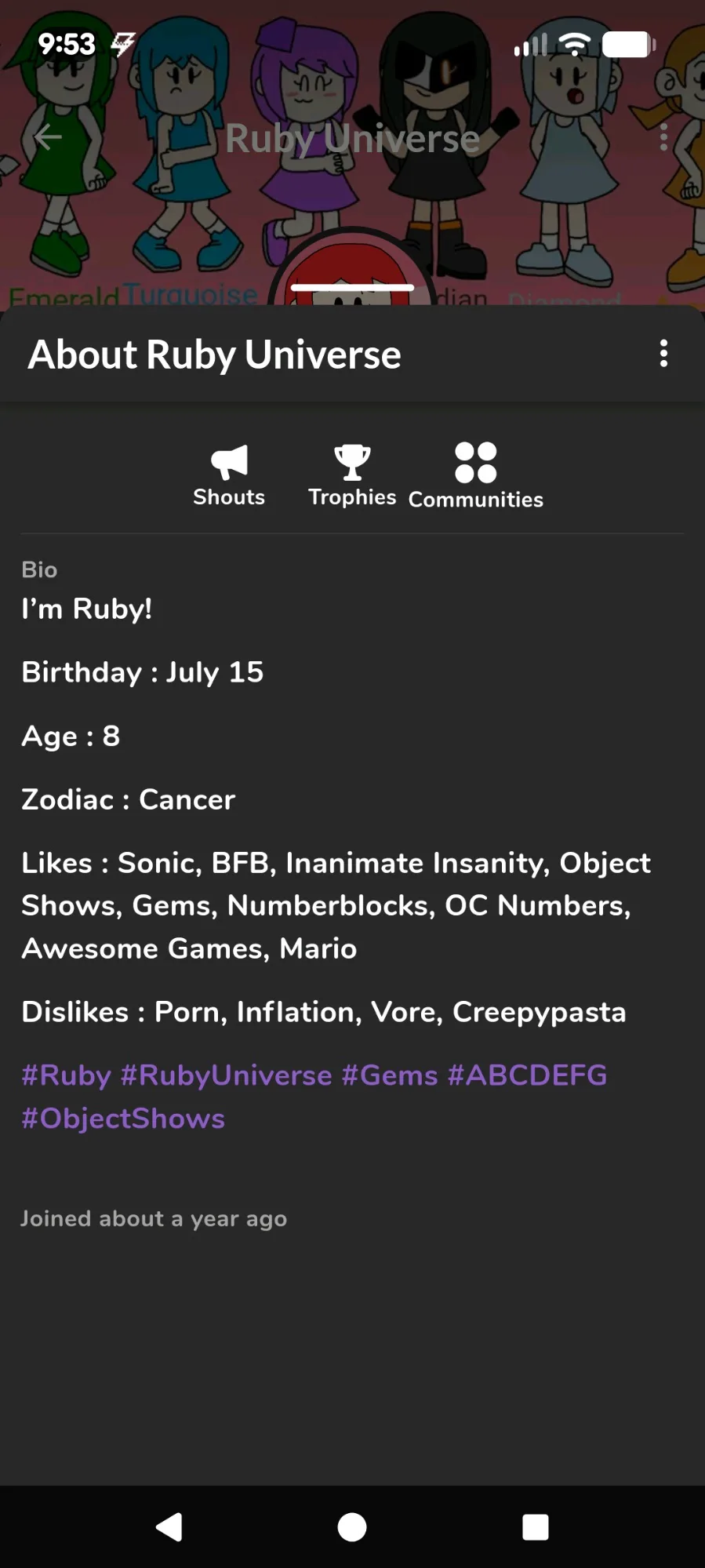Tap the Ruby Universe header title

click(x=352, y=139)
